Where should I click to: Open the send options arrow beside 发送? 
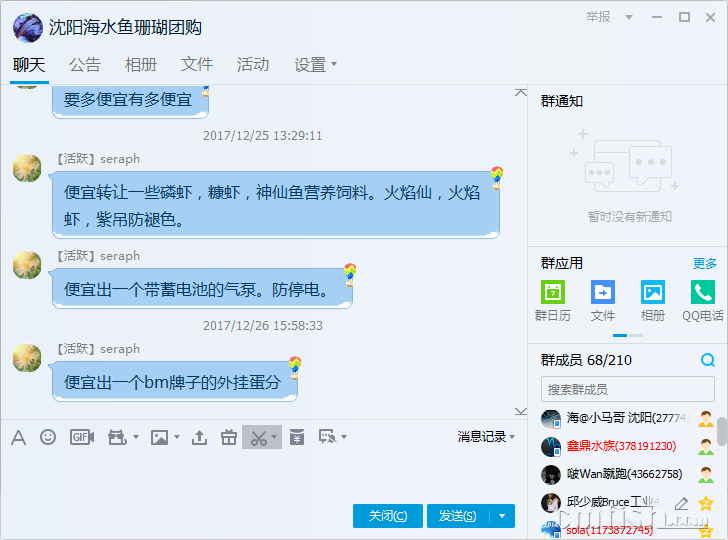(x=502, y=516)
